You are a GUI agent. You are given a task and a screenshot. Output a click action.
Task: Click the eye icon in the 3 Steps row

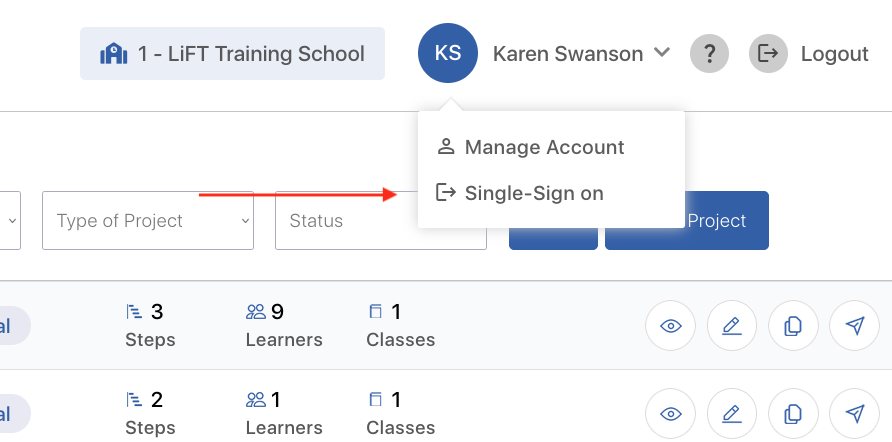[x=670, y=325]
